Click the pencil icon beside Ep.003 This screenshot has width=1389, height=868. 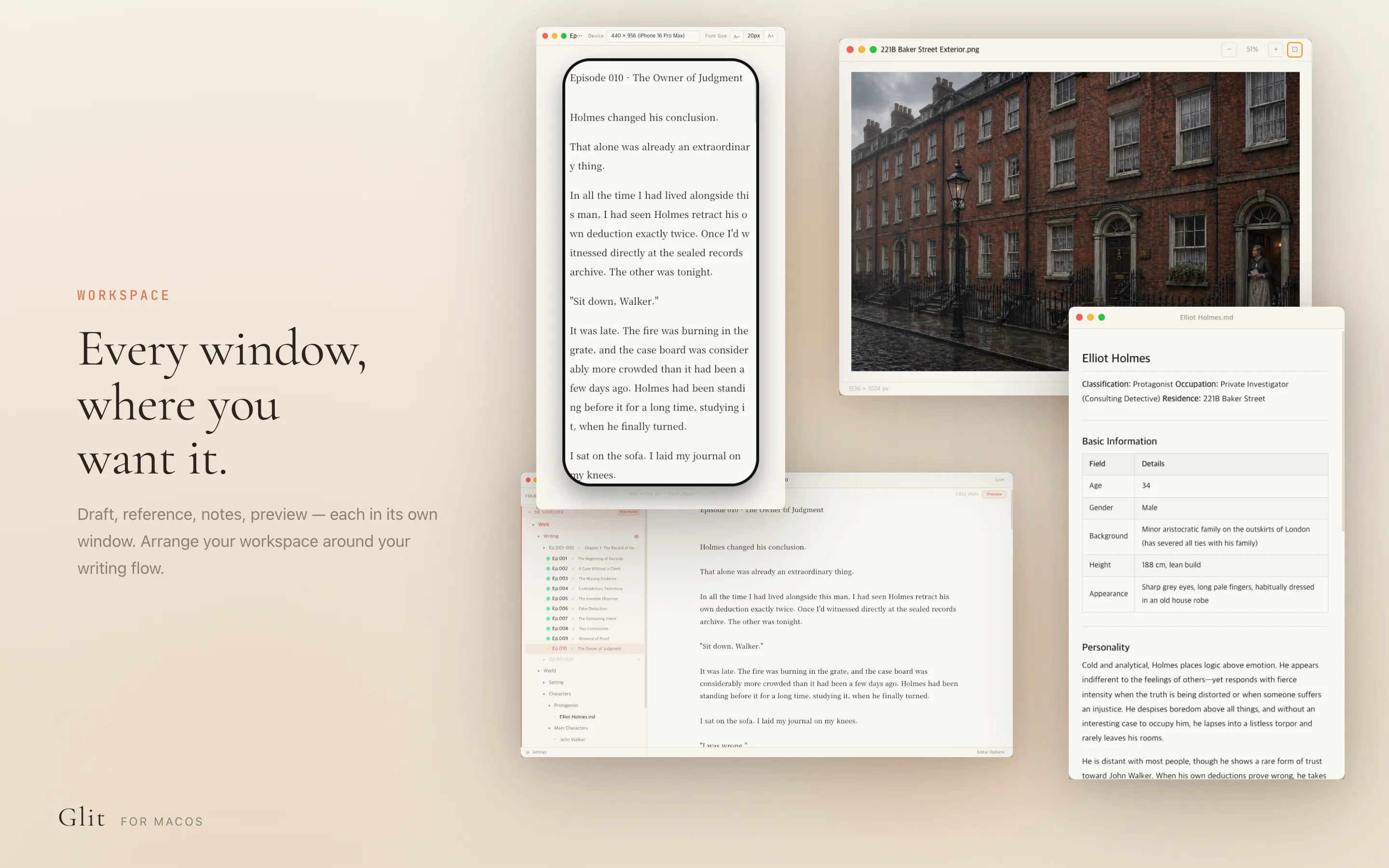(x=573, y=579)
